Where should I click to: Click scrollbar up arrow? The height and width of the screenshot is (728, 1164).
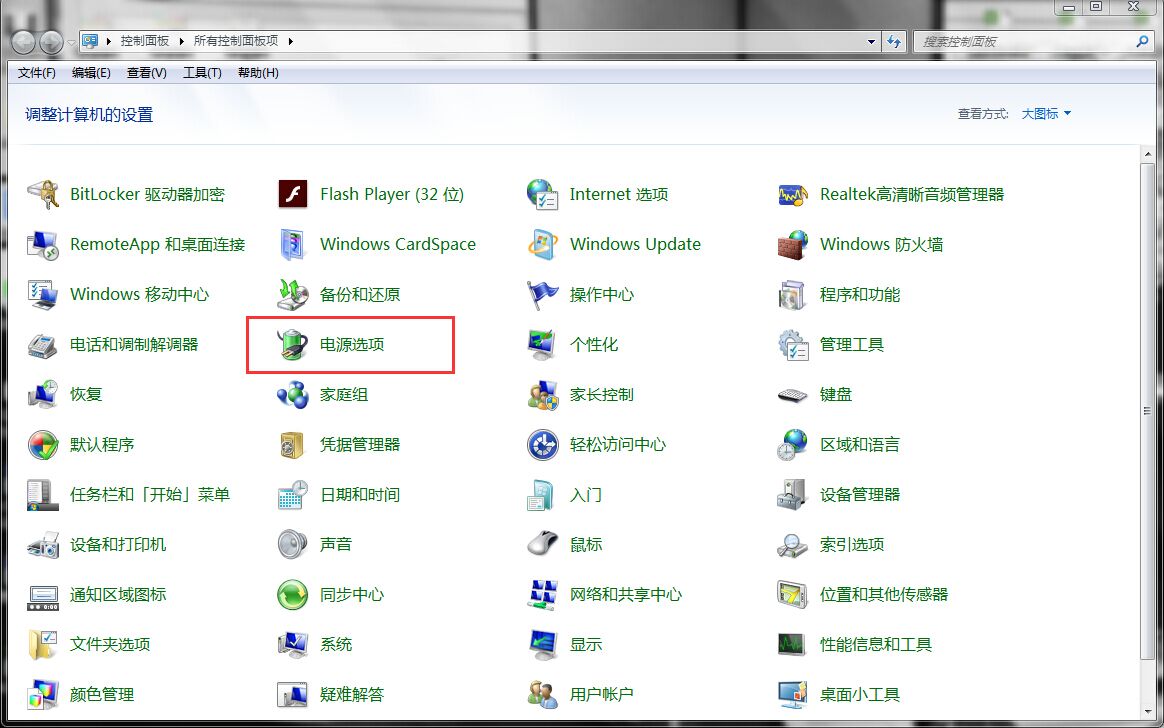1148,154
